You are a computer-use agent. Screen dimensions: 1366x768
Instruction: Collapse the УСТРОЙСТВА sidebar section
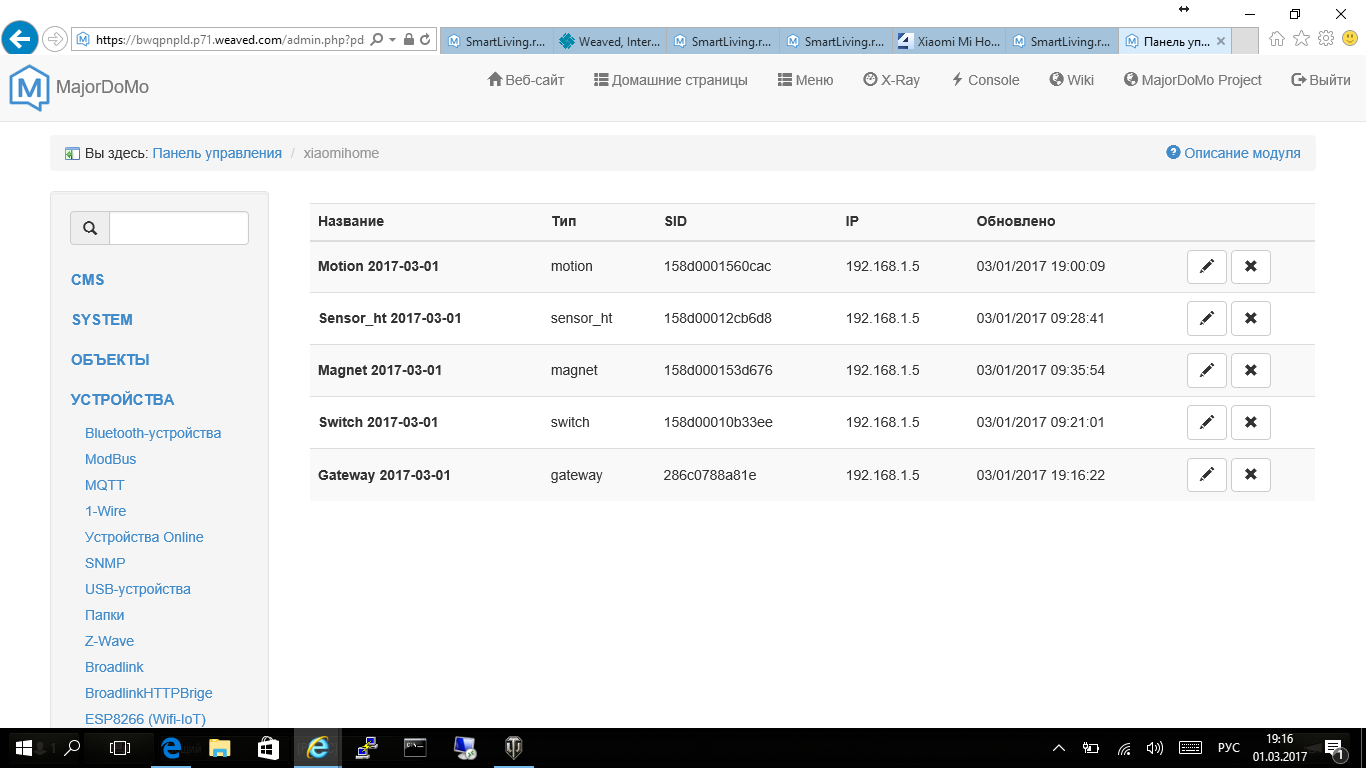click(122, 400)
